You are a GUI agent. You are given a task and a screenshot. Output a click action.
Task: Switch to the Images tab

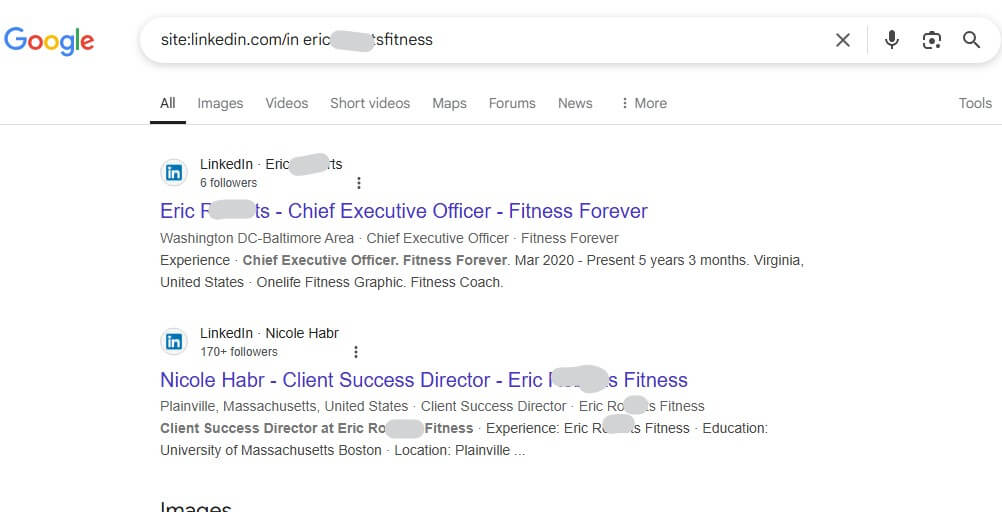click(x=220, y=103)
